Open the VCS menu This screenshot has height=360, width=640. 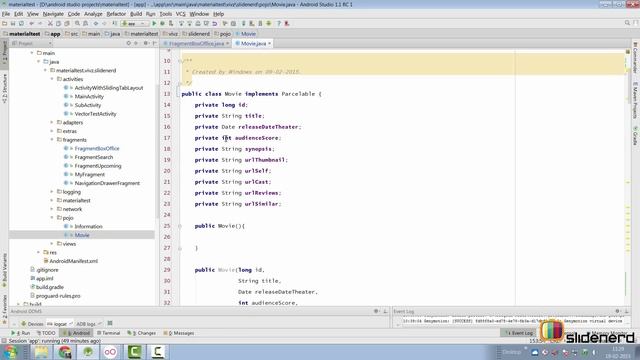click(x=180, y=14)
